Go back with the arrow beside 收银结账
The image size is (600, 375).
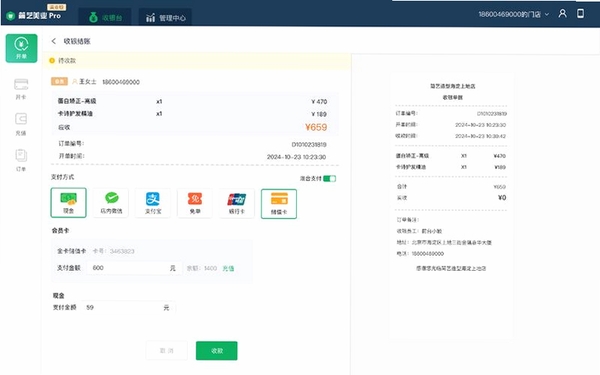tap(54, 41)
